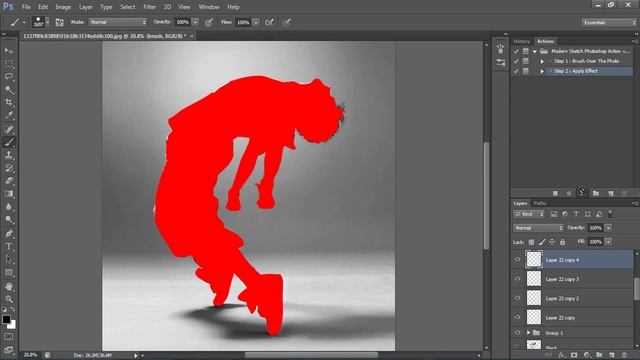Toggle the brush panel from options bar
The image size is (640, 360).
pyautogui.click(x=60, y=22)
